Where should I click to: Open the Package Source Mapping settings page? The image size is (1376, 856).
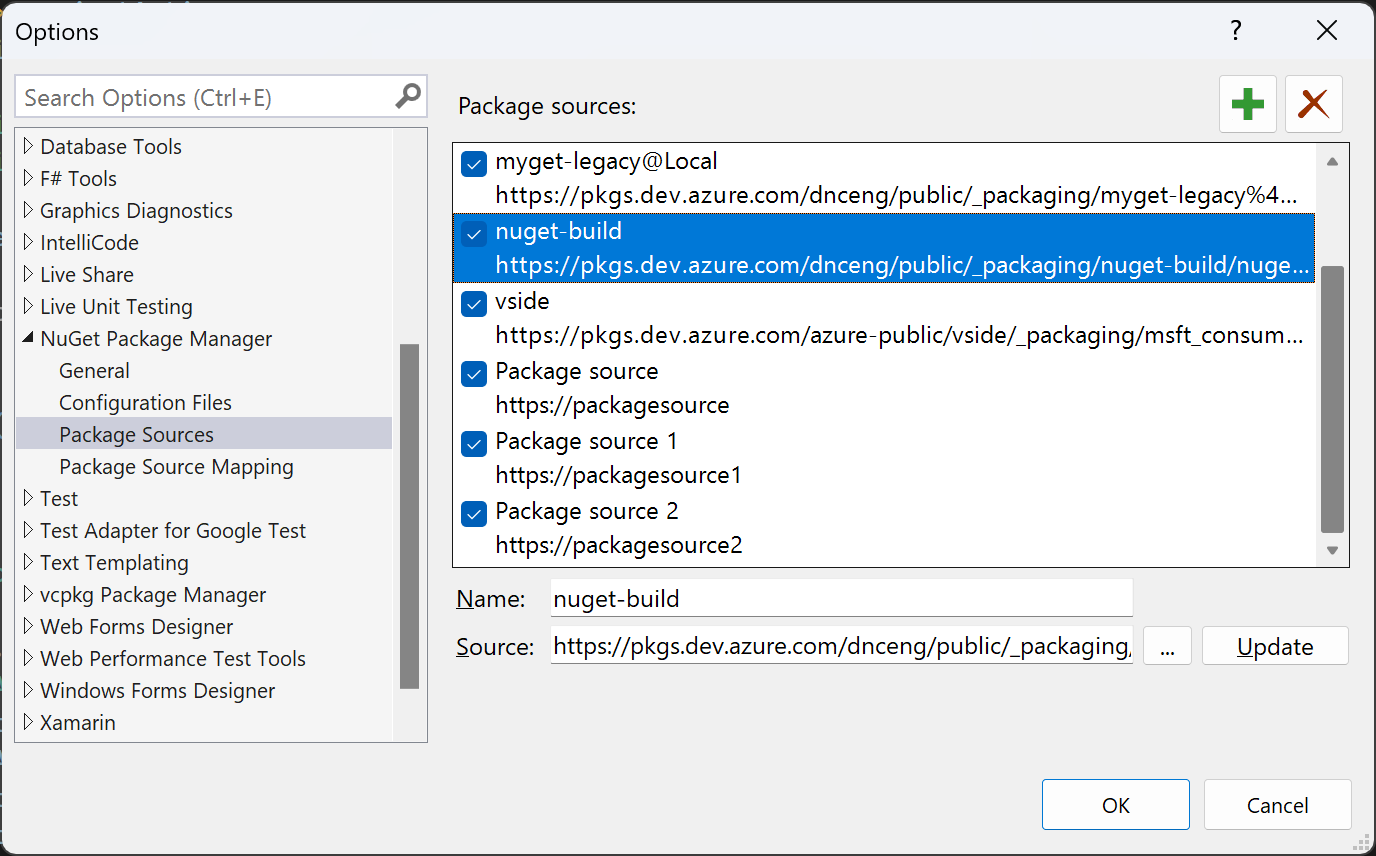click(x=176, y=466)
